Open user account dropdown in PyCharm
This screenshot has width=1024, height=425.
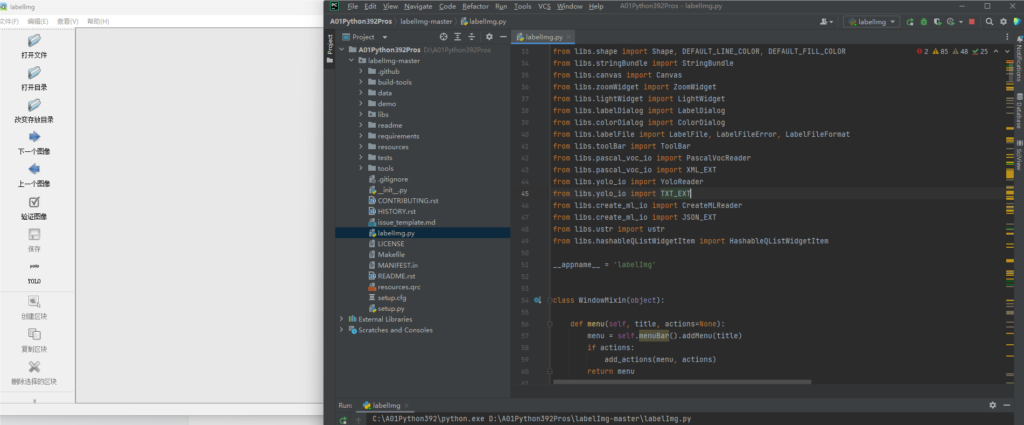click(x=827, y=22)
